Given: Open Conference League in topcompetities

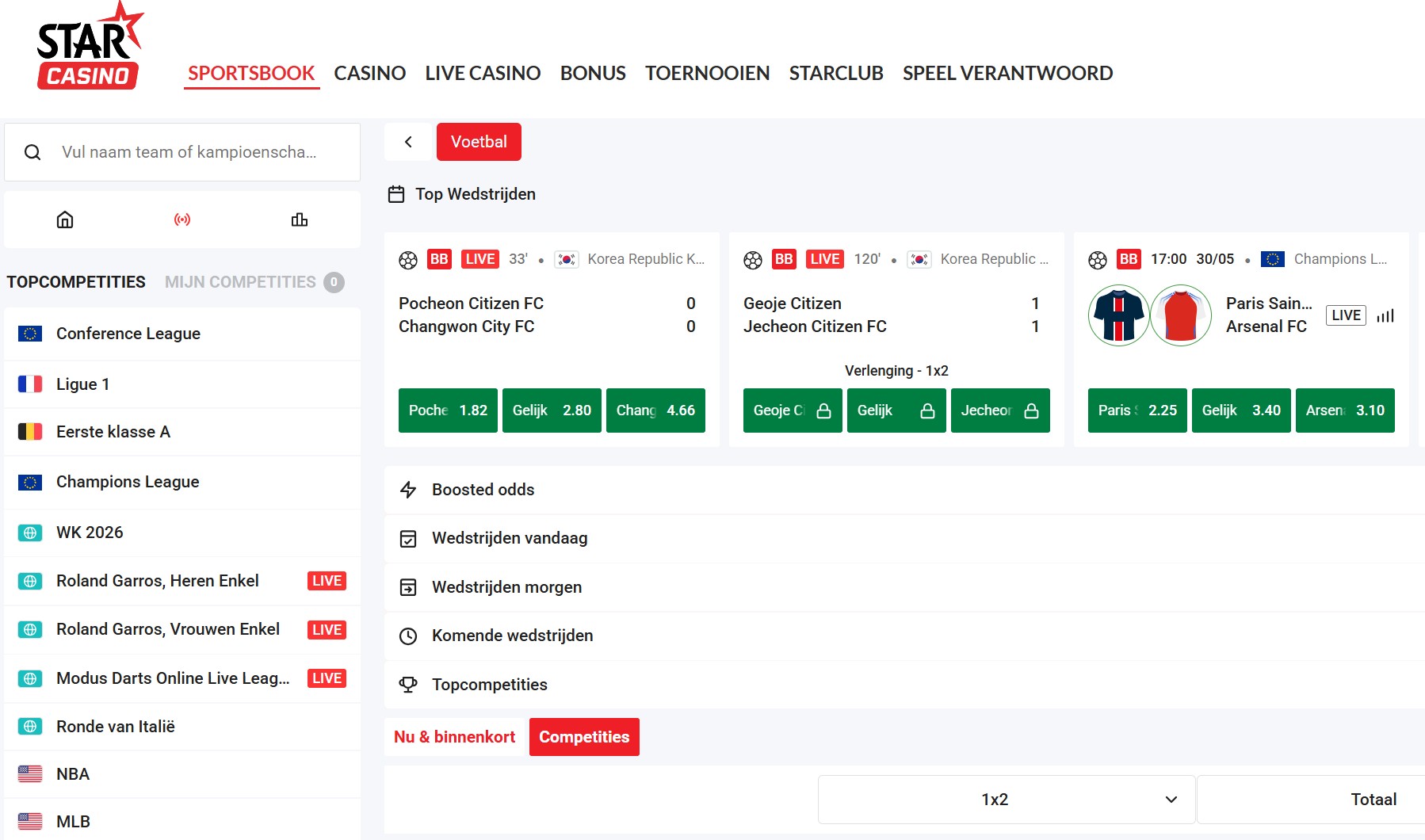Looking at the screenshot, I should coord(182,334).
